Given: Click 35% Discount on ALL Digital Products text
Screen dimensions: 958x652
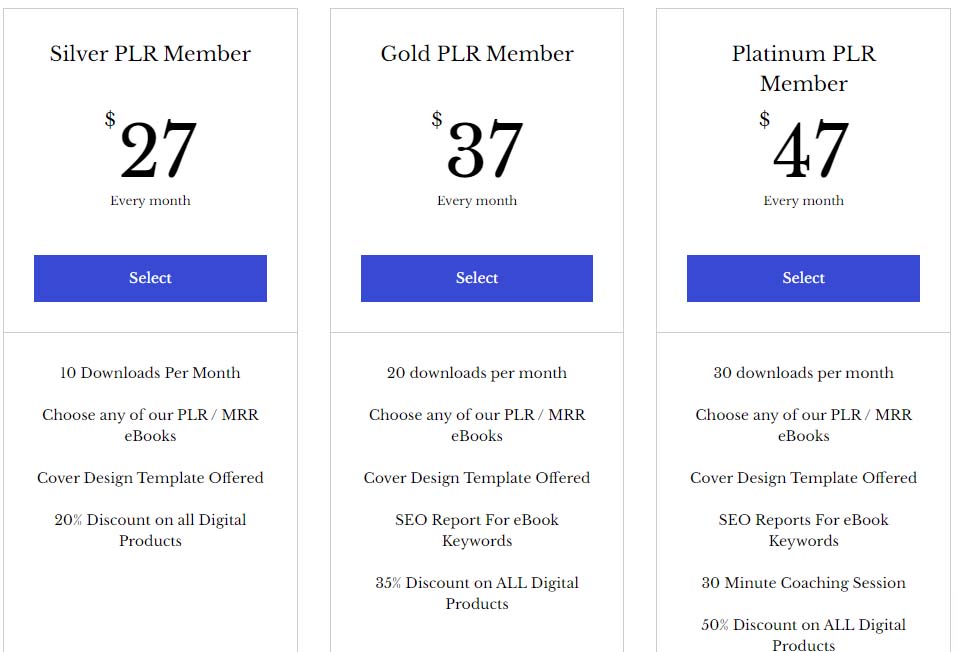Looking at the screenshot, I should pyautogui.click(x=477, y=593).
